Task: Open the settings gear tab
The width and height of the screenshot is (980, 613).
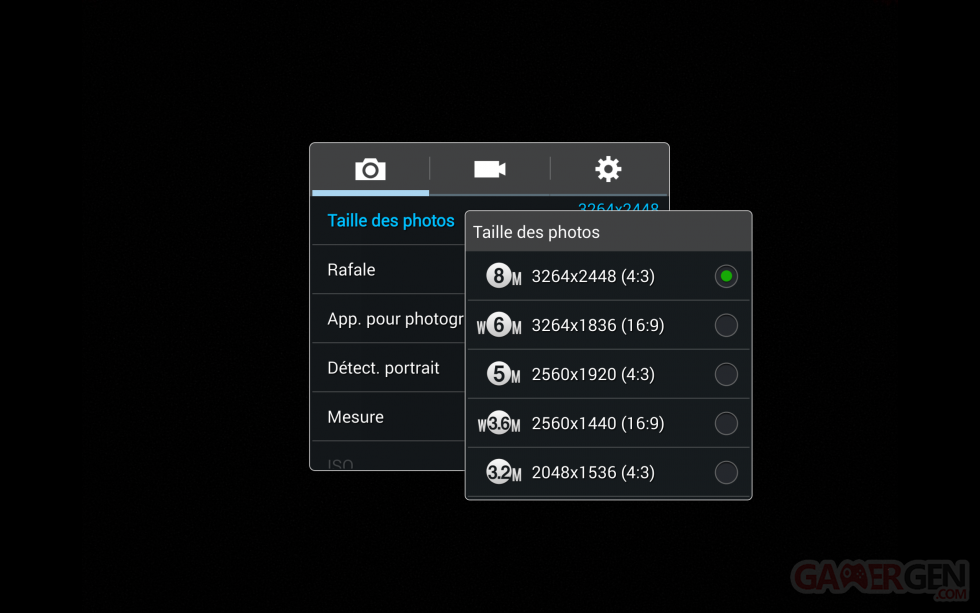Action: [x=607, y=169]
